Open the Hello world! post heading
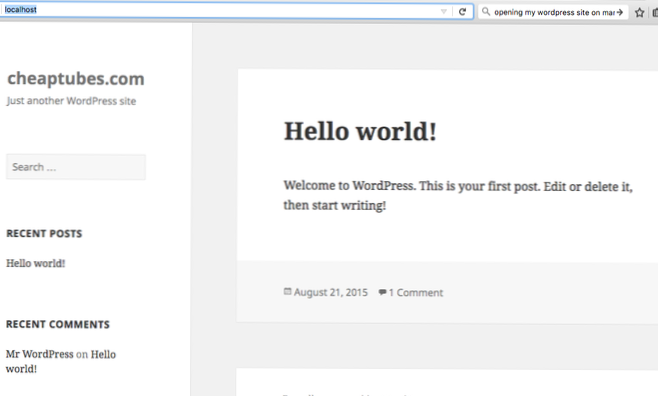658x396 pixels. click(x=360, y=131)
